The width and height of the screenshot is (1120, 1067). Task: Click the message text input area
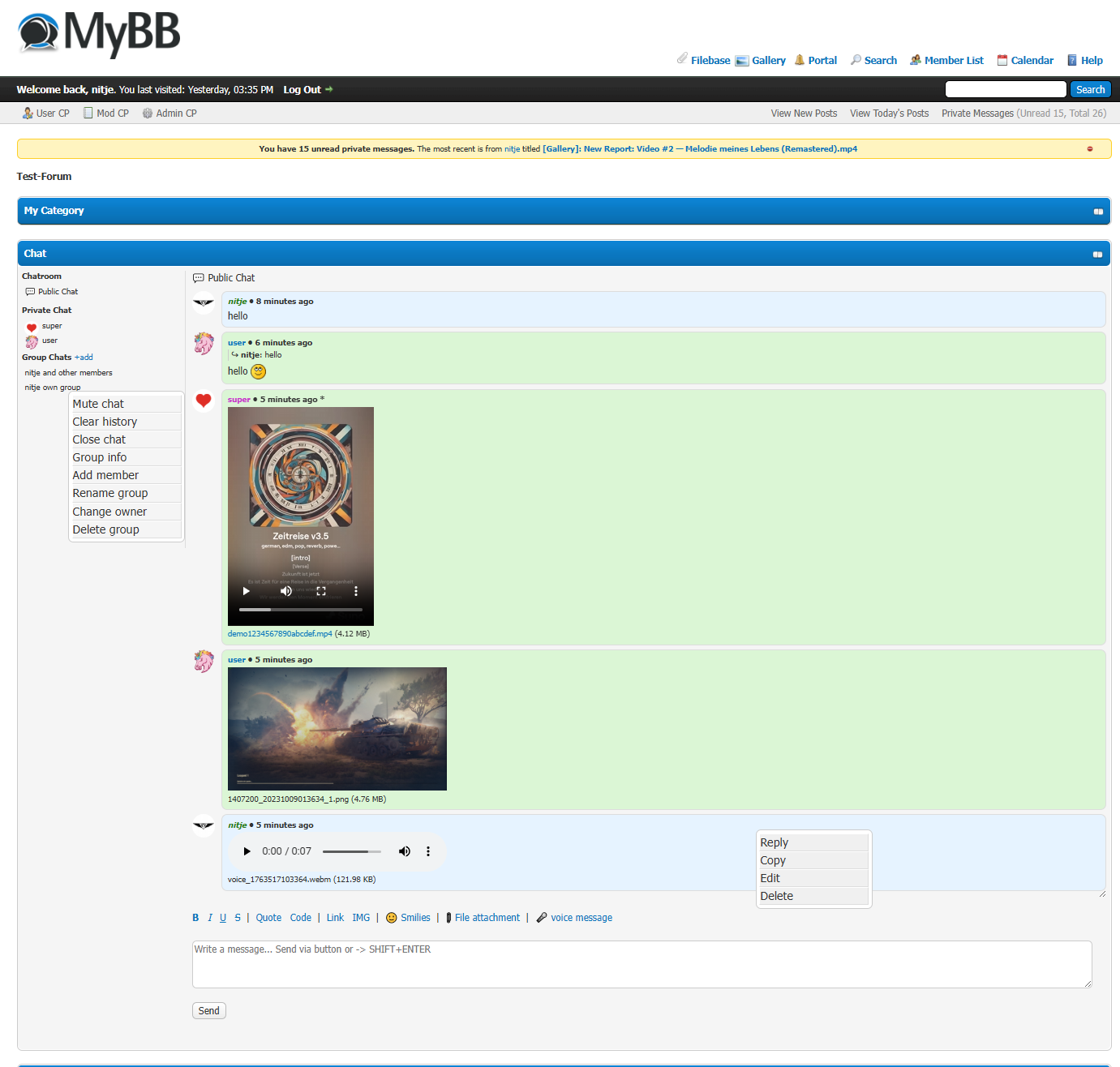[641, 964]
